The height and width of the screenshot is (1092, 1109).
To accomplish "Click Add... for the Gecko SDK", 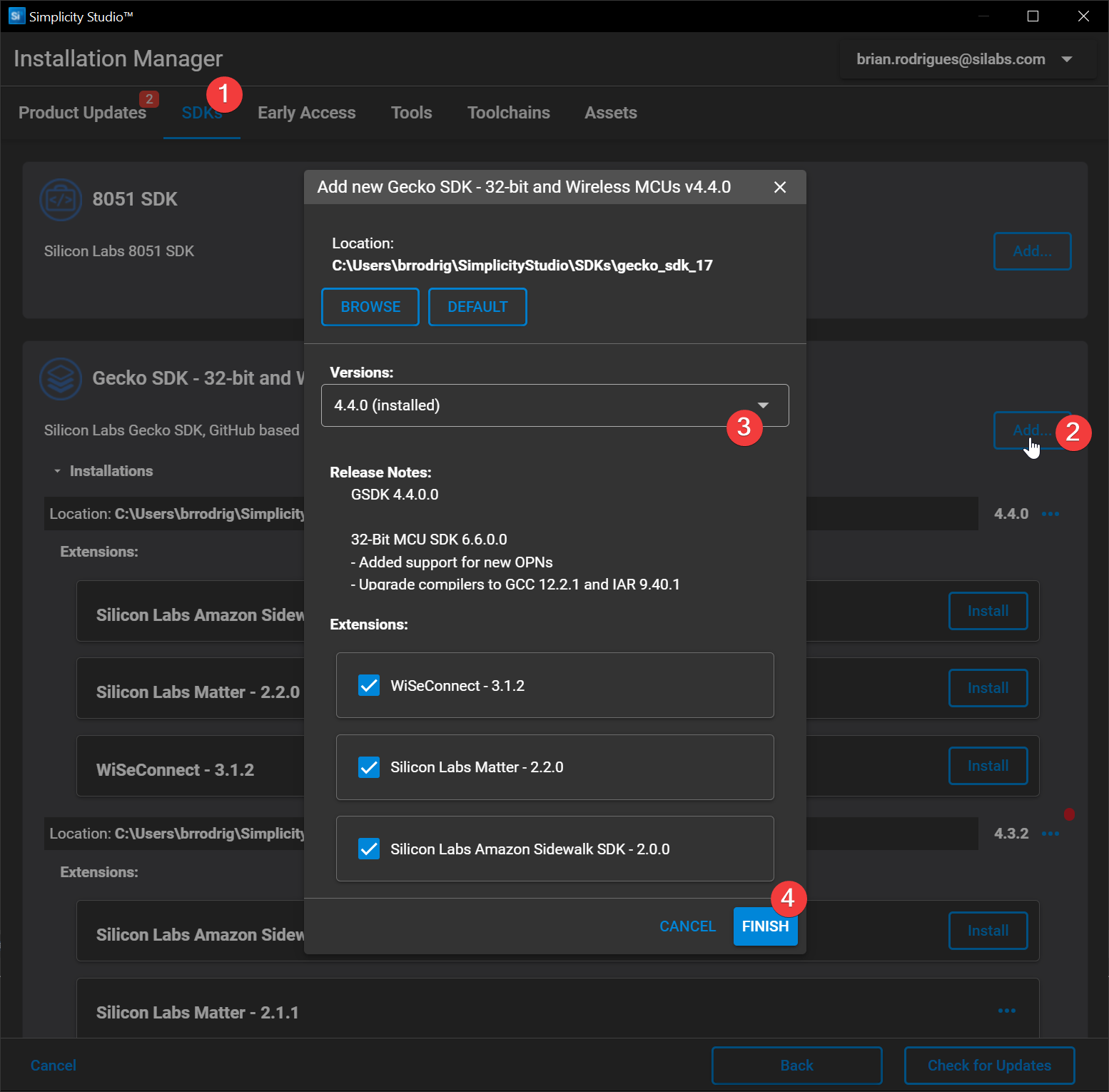I will [1033, 430].
